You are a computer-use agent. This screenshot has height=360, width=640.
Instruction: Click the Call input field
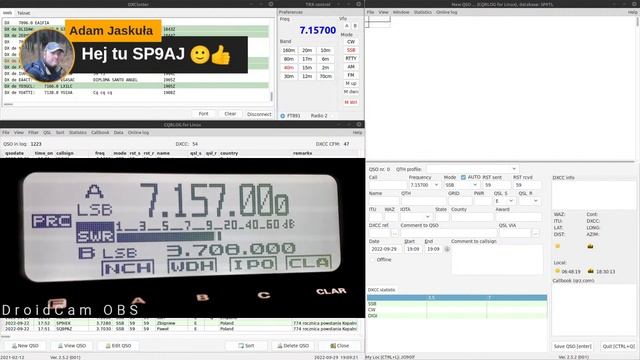click(x=387, y=185)
